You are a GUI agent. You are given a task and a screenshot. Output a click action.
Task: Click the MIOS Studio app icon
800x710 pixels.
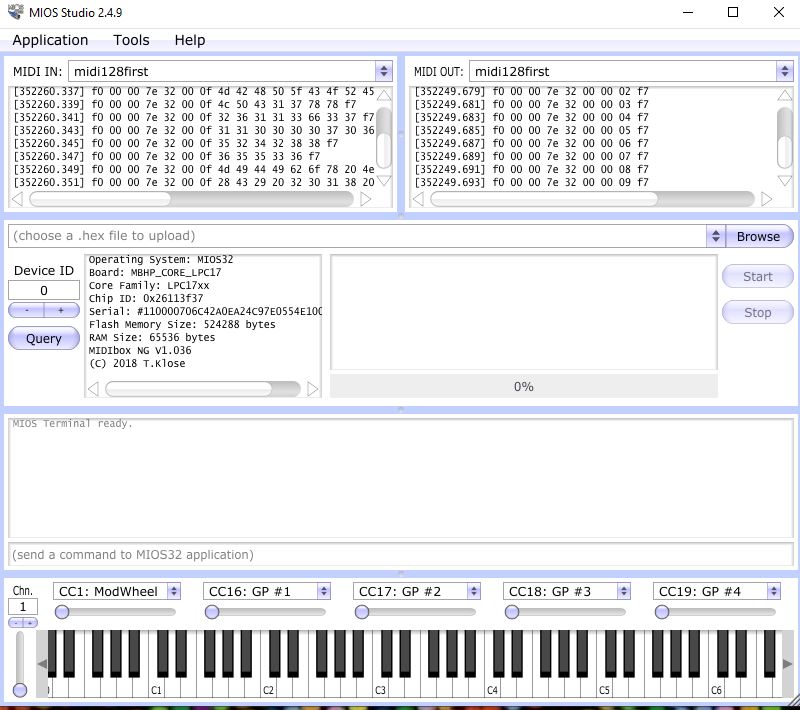tap(15, 12)
